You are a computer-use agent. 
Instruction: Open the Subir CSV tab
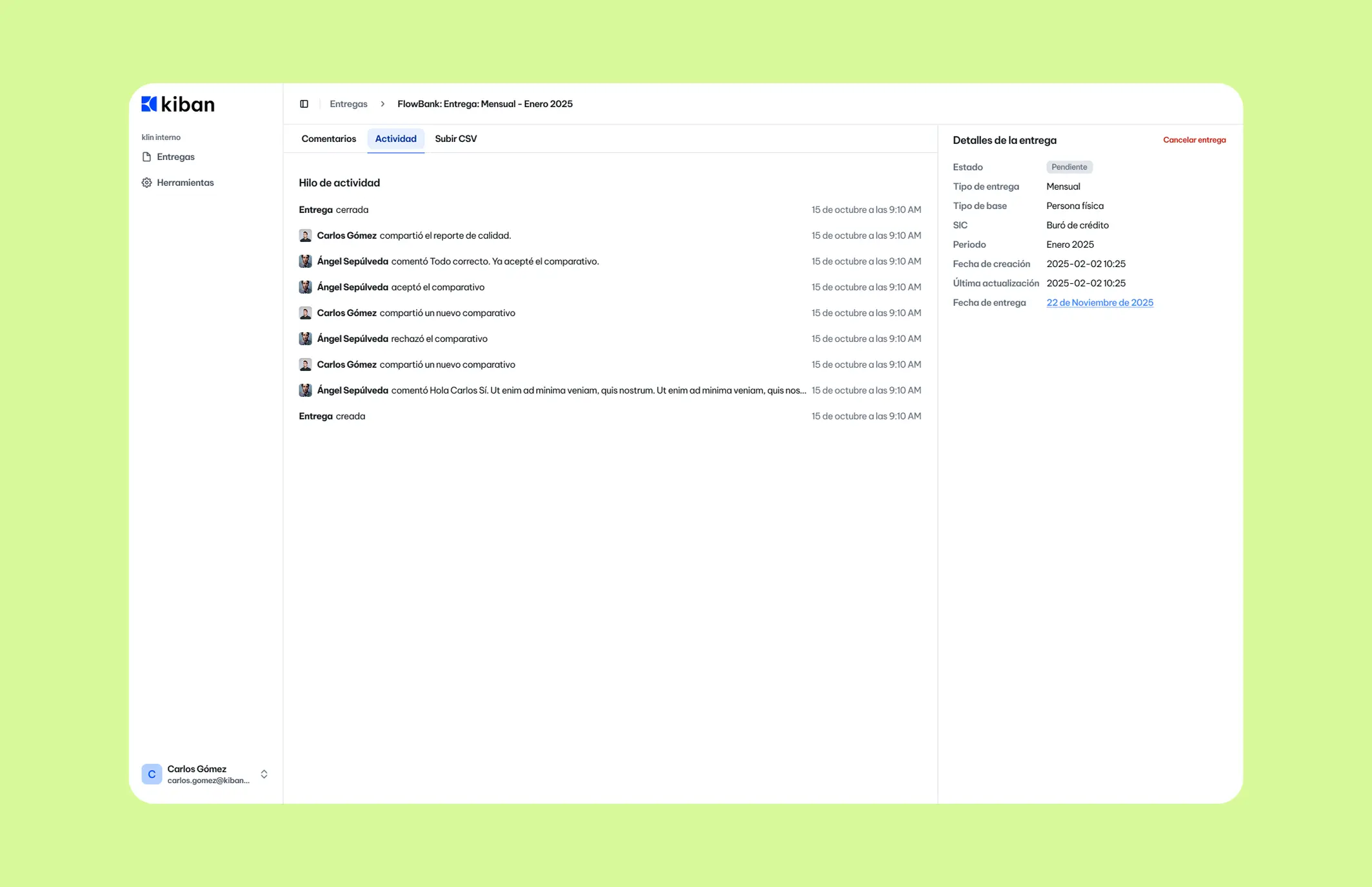(x=455, y=139)
